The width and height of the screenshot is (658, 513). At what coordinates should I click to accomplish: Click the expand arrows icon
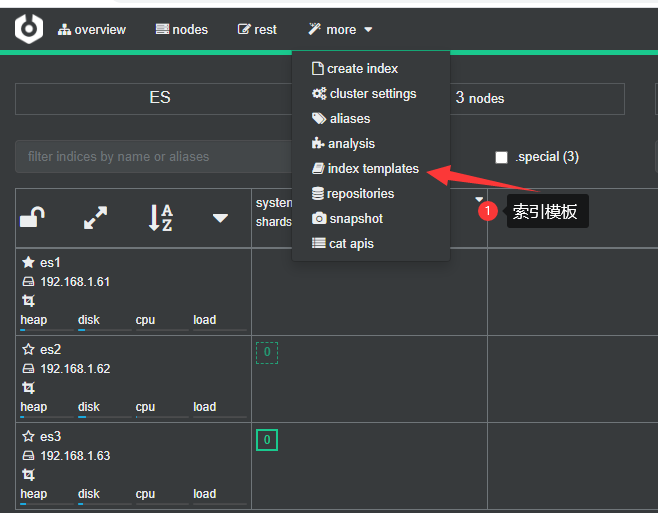click(x=95, y=217)
